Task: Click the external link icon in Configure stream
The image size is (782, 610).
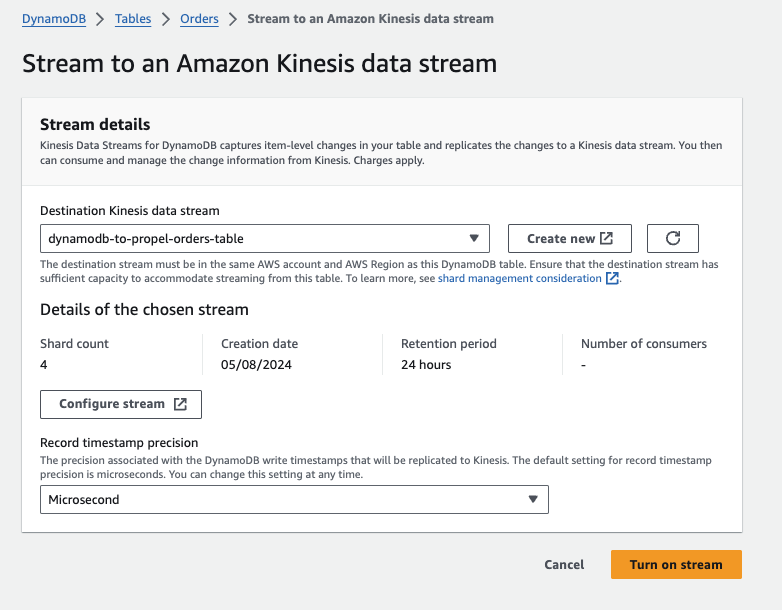Action: pos(180,404)
